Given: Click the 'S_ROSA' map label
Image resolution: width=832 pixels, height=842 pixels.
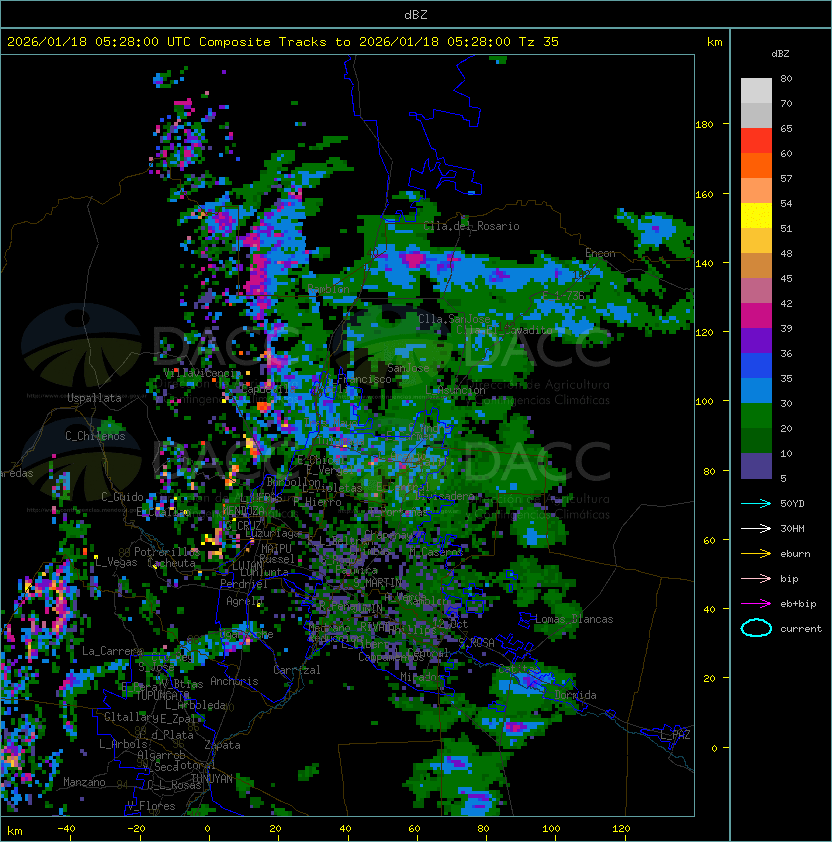Looking at the screenshot, I should (476, 643).
